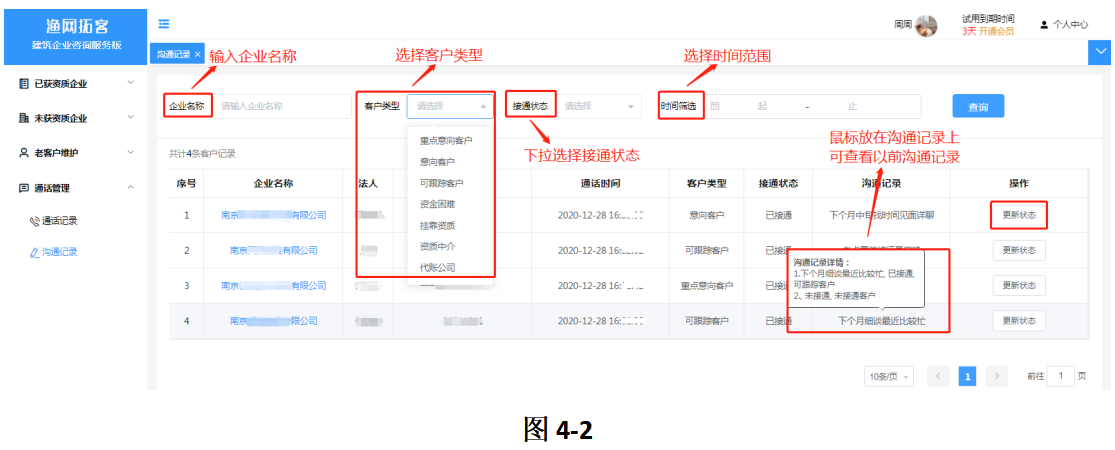The width and height of the screenshot is (1115, 450).
Task: Click the 已获资质企业 menu icon
Action: click(x=23, y=83)
